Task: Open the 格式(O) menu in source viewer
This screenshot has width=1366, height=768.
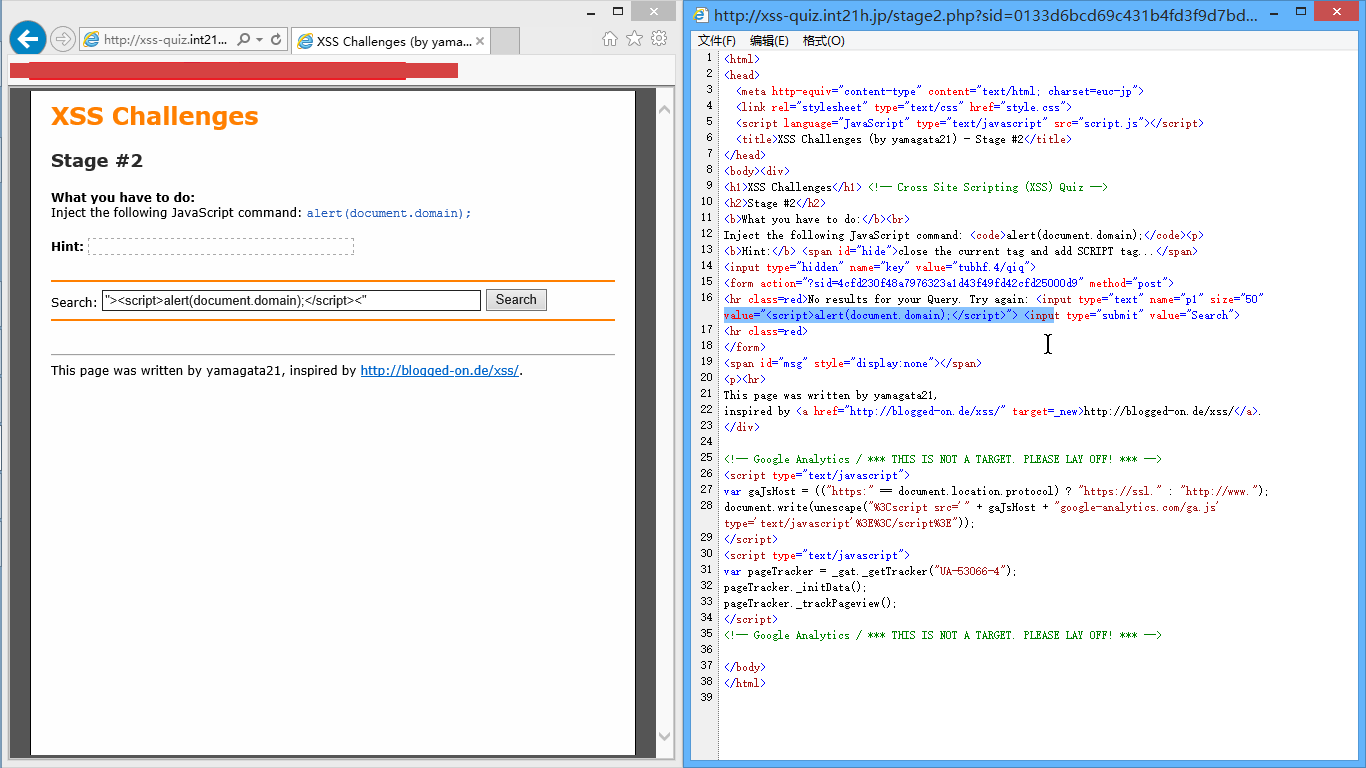Action: point(823,41)
